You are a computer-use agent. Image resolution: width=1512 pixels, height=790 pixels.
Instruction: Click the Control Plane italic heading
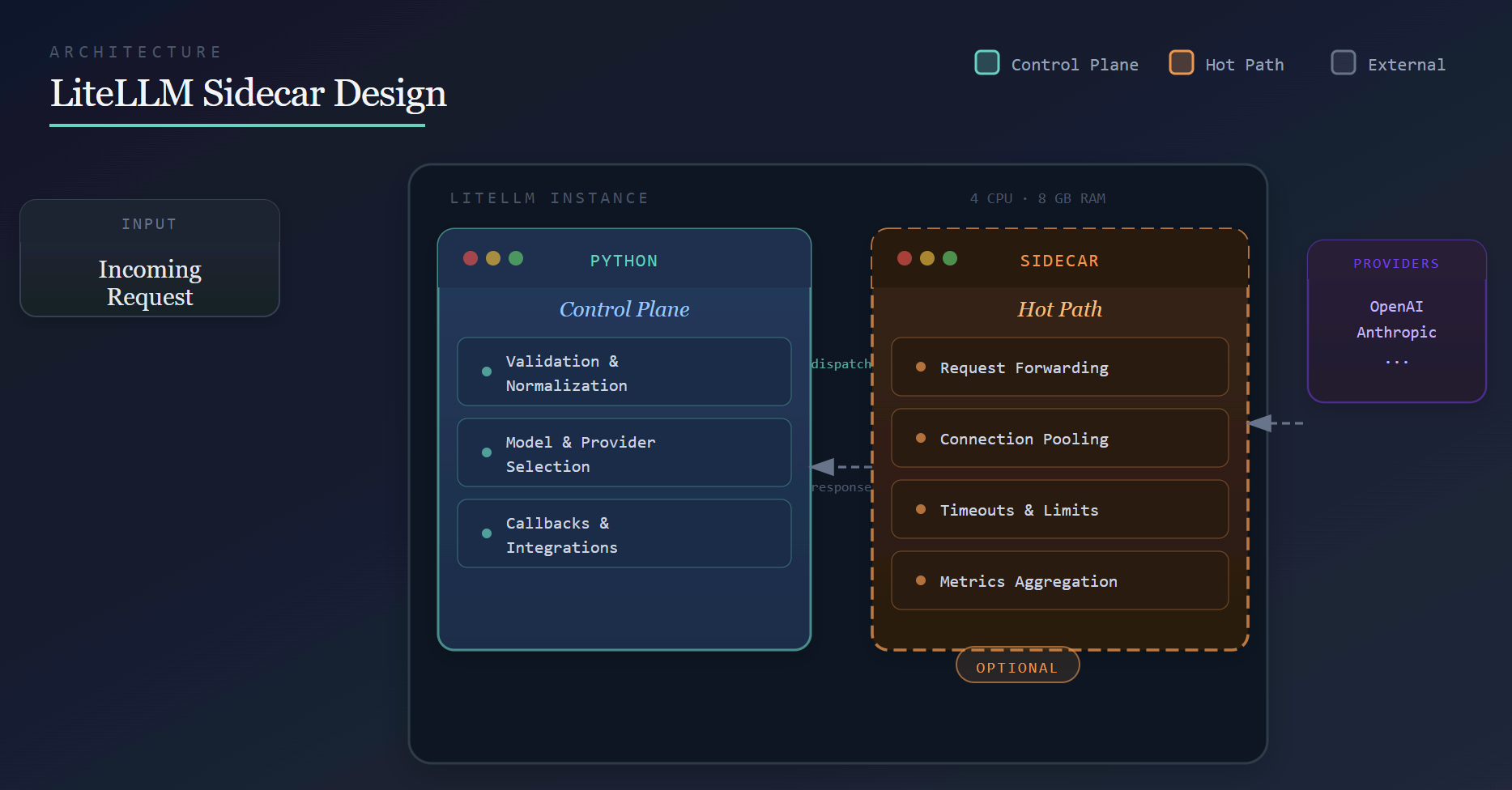pos(624,309)
